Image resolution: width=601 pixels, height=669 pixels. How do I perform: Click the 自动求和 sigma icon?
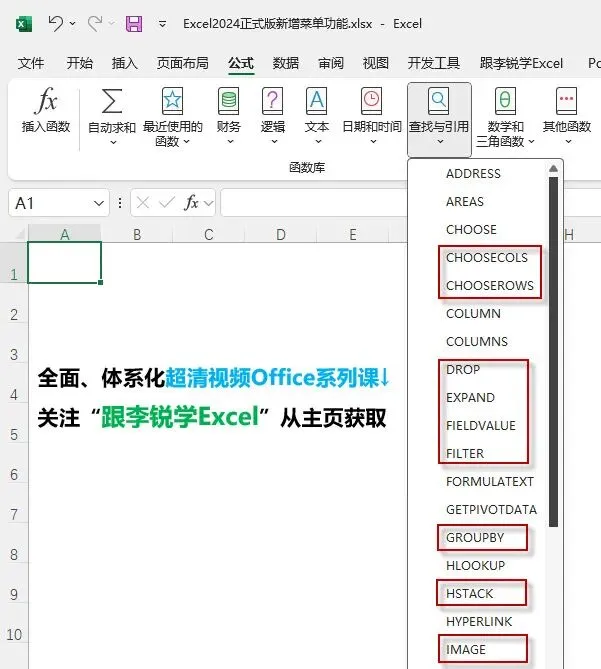(x=112, y=101)
